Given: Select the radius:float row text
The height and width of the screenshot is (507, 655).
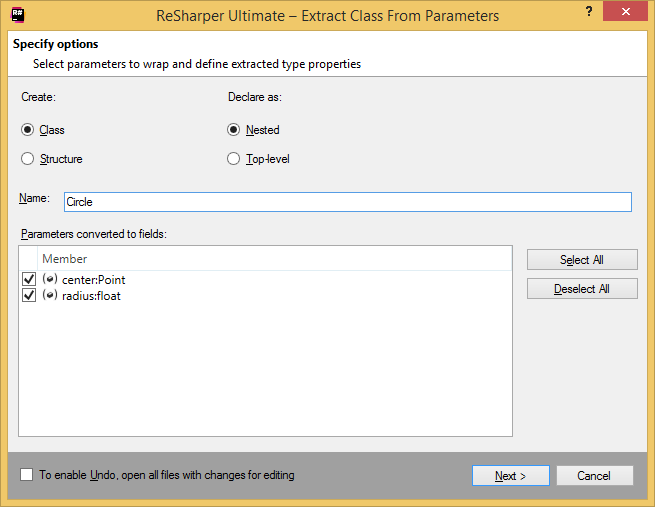Looking at the screenshot, I should [91, 296].
